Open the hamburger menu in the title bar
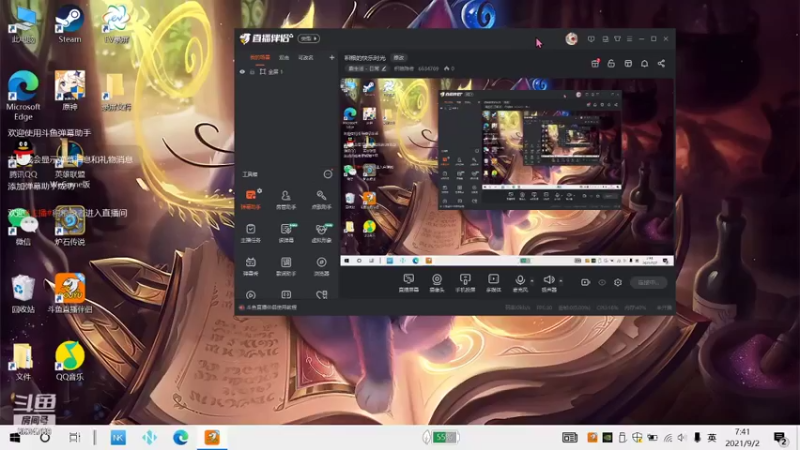The image size is (800, 450). click(x=630, y=39)
